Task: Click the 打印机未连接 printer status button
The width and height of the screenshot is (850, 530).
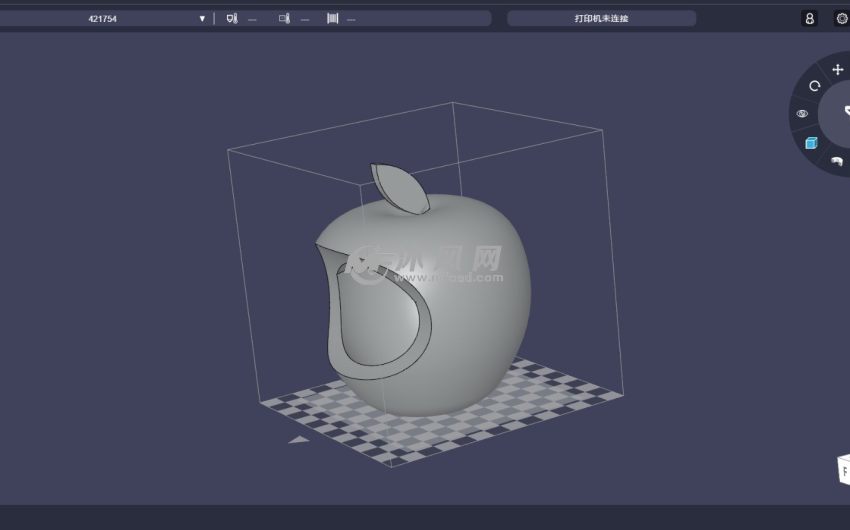Action: (601, 18)
